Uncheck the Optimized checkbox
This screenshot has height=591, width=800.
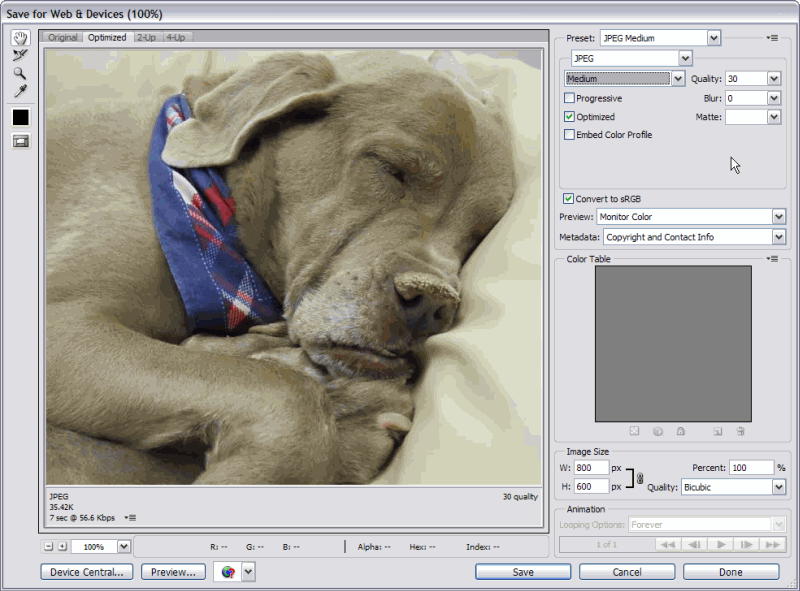click(x=570, y=117)
